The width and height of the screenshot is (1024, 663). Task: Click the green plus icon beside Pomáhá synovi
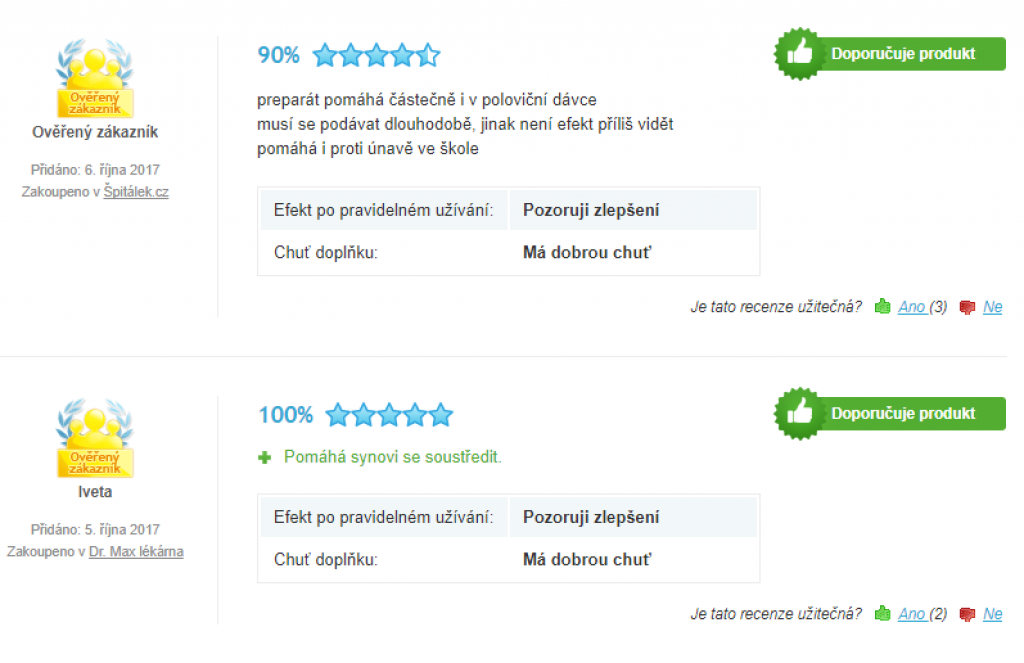[x=264, y=457]
